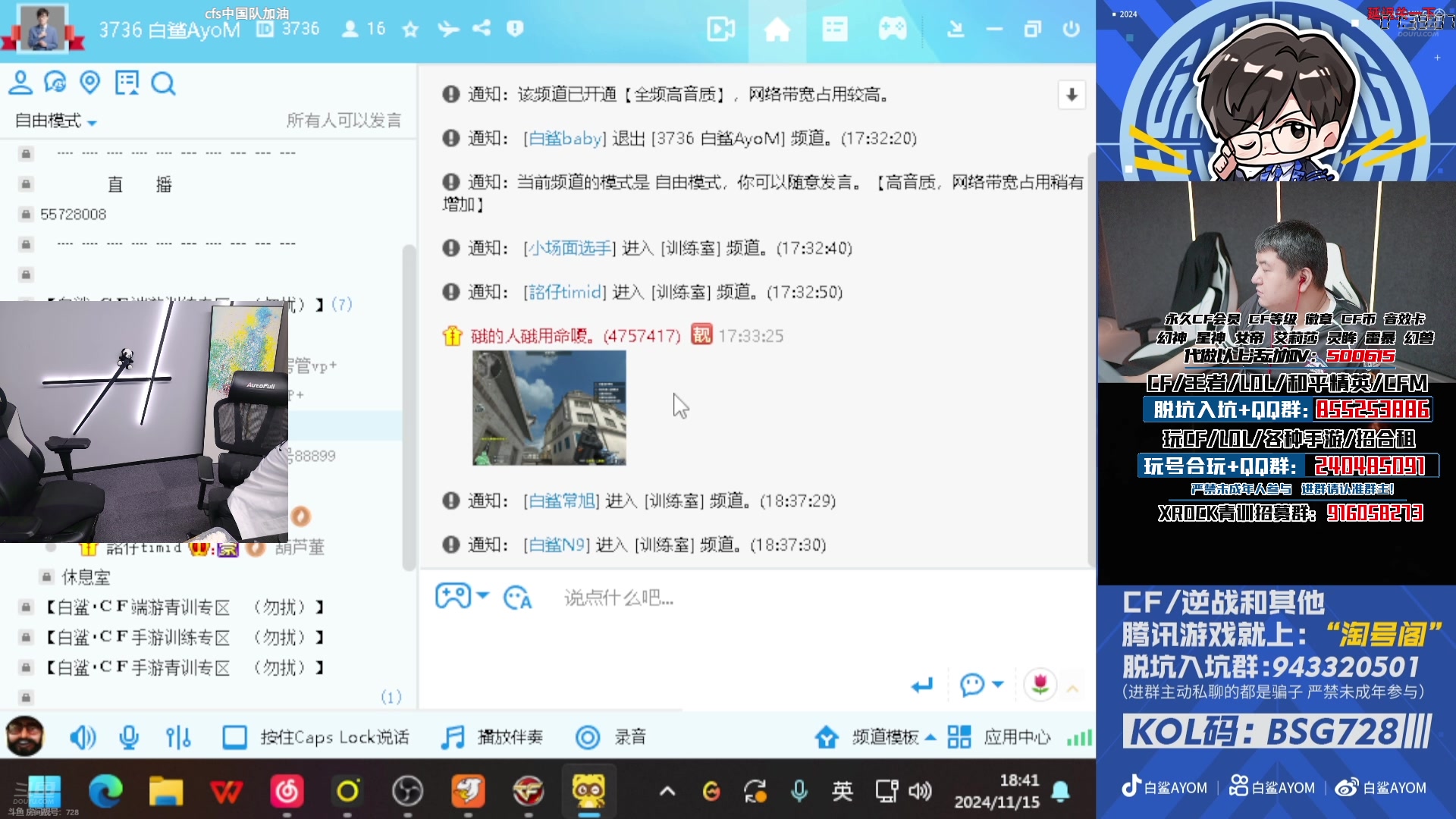Open the game controller input icon
The image size is (1456, 819).
coord(453,596)
